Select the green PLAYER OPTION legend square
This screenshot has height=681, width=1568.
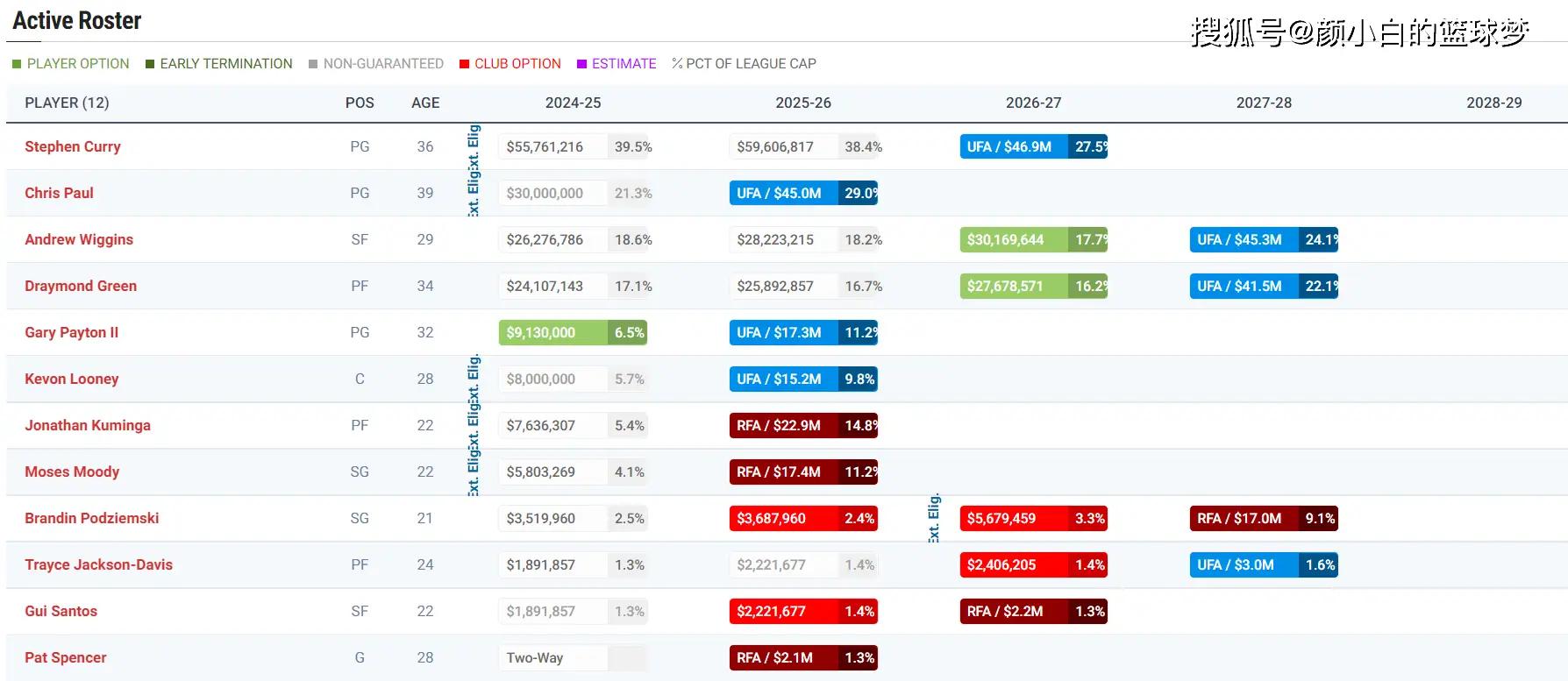pyautogui.click(x=17, y=64)
